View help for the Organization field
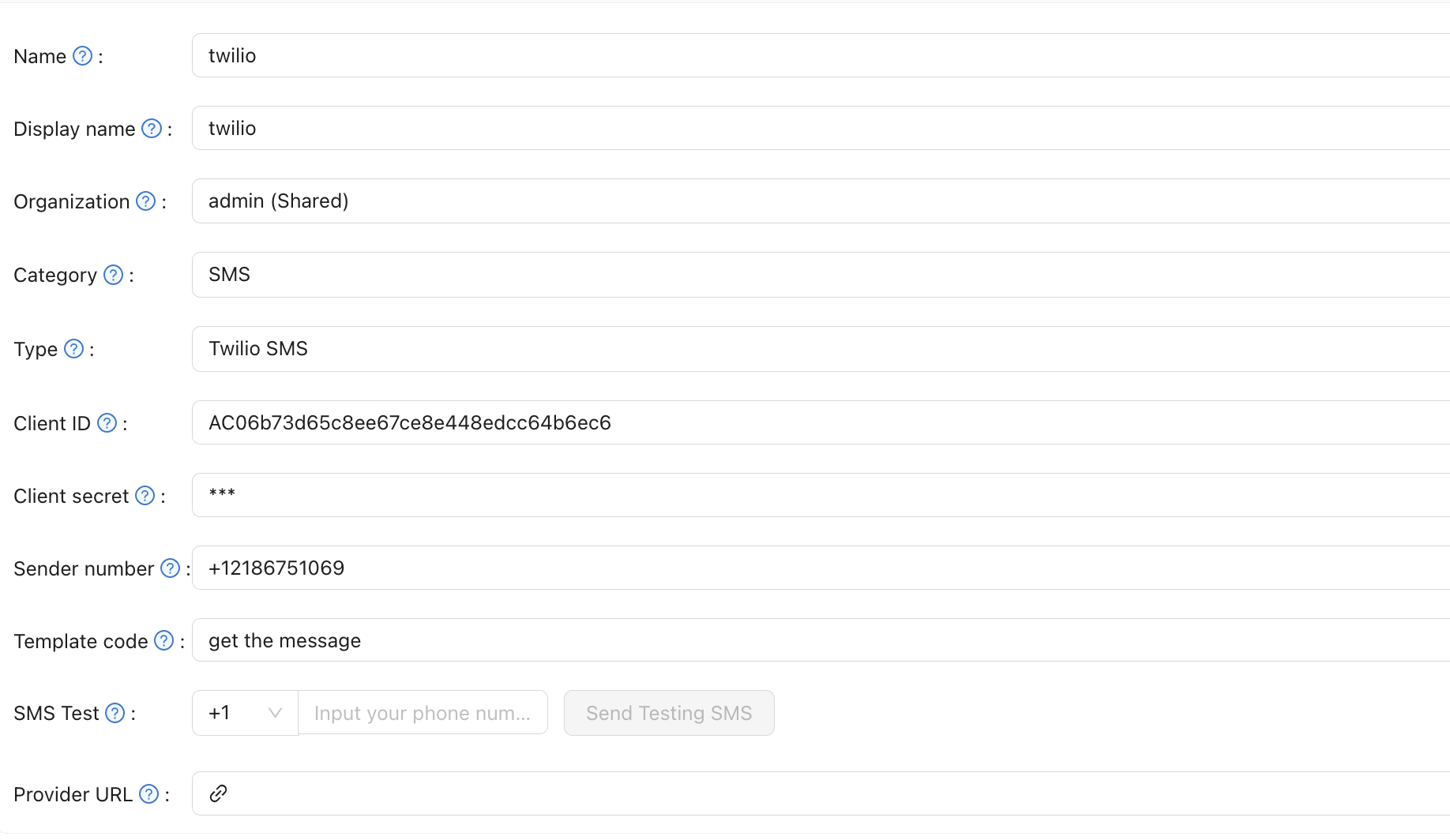 click(x=145, y=201)
